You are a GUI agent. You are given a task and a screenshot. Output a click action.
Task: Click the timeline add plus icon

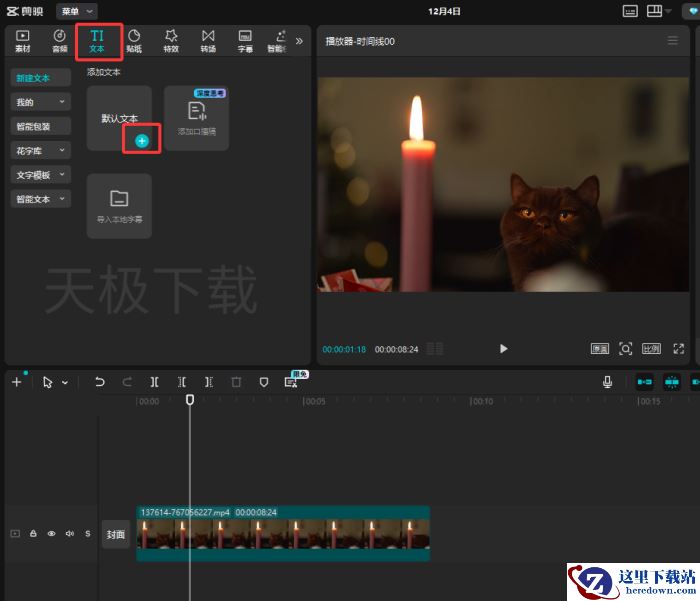point(17,382)
